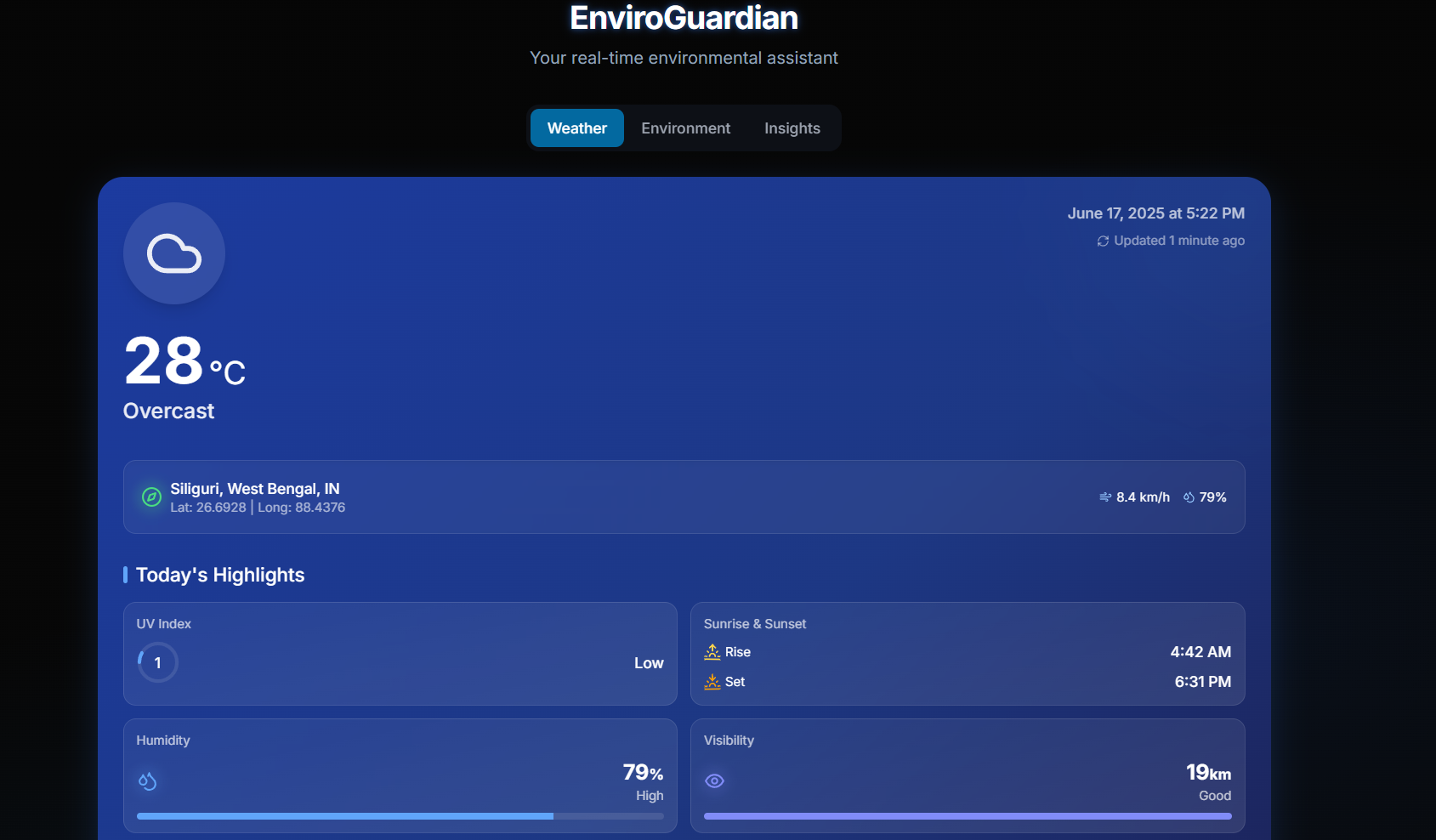
Task: Click the Visibility card label
Action: click(729, 741)
